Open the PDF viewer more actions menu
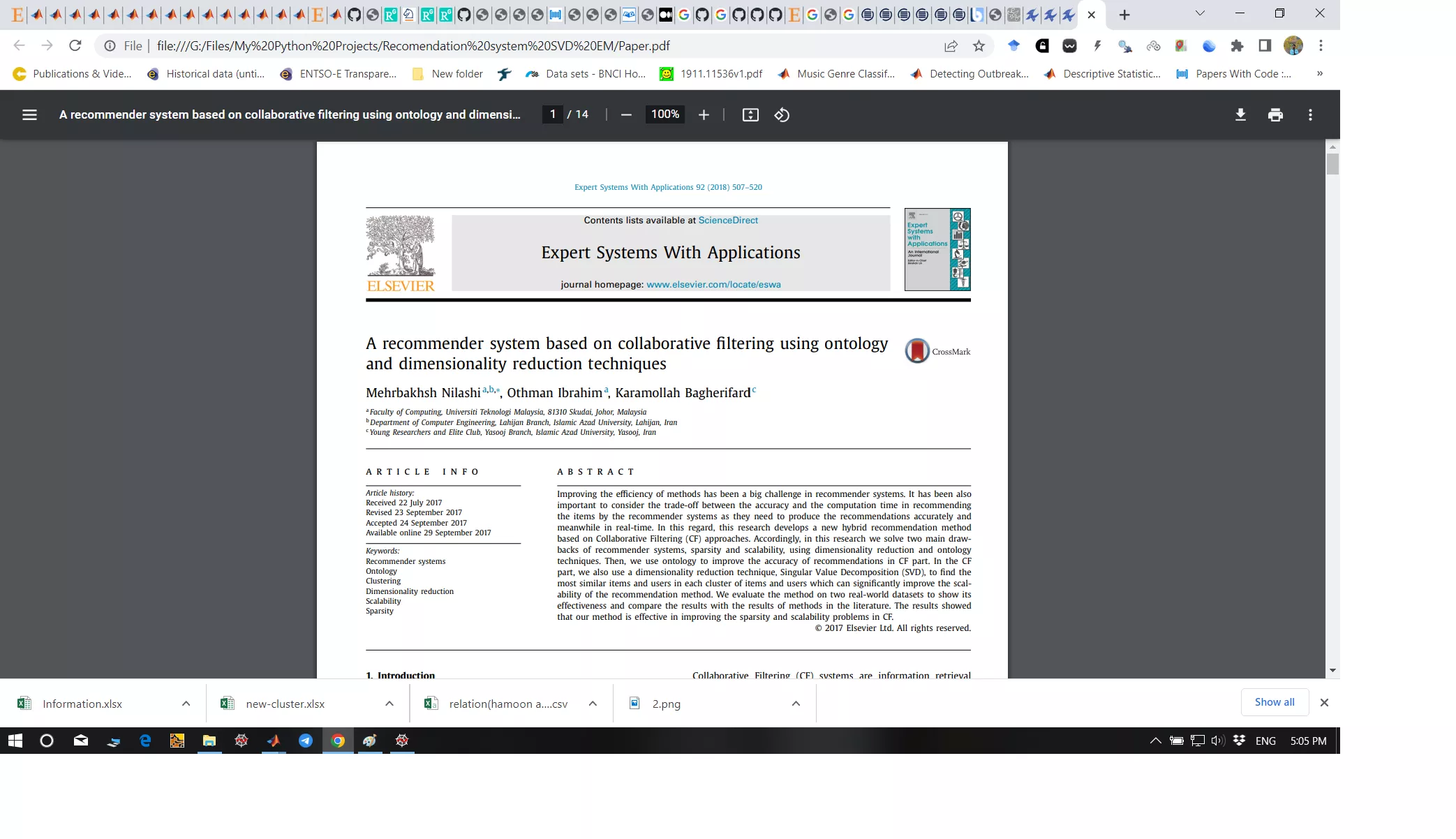 (x=1310, y=114)
